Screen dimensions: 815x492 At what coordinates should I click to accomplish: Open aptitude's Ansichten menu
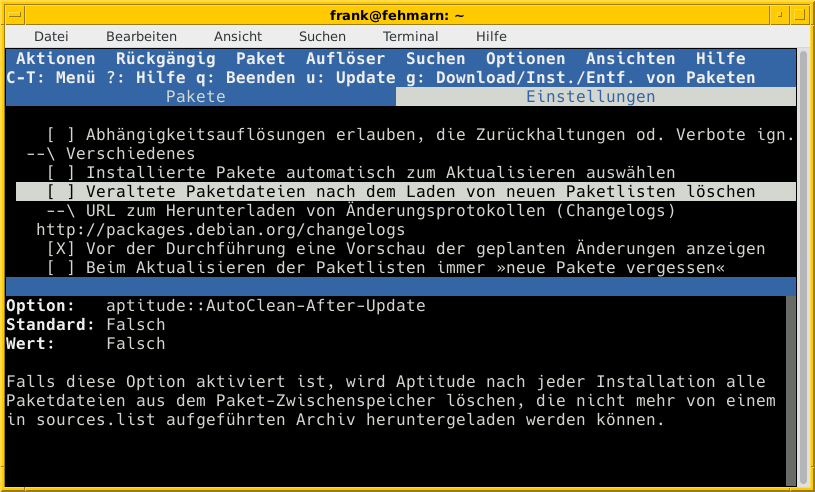(x=630, y=59)
